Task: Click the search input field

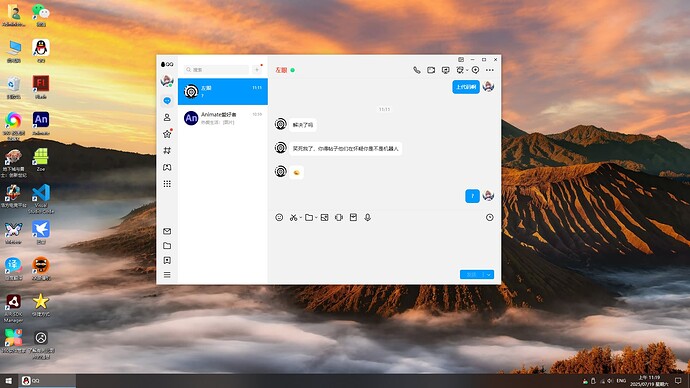Action: pos(217,70)
